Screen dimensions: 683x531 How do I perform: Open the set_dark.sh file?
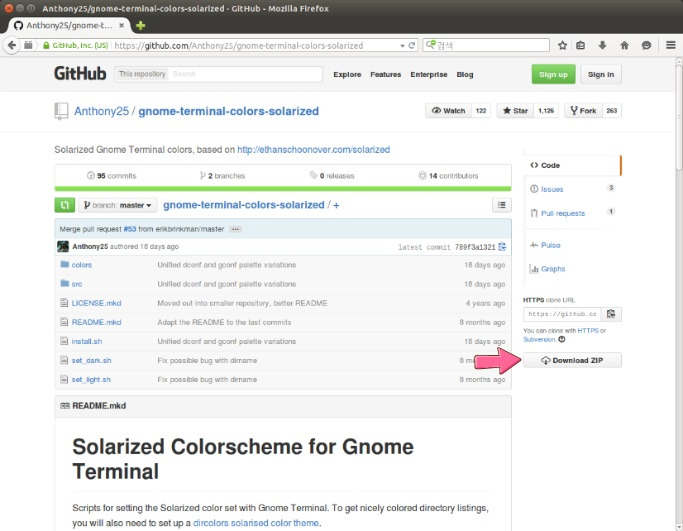coord(91,361)
